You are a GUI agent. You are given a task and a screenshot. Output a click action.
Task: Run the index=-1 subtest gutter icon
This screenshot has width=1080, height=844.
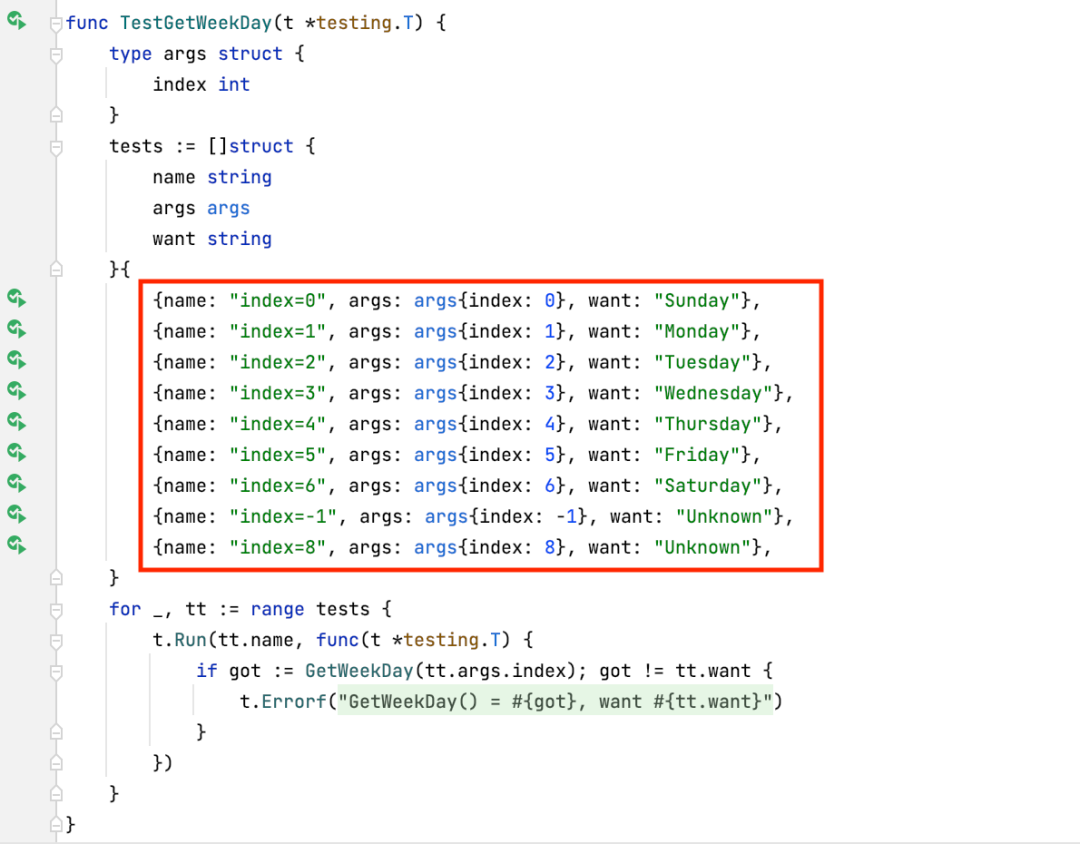point(17,514)
